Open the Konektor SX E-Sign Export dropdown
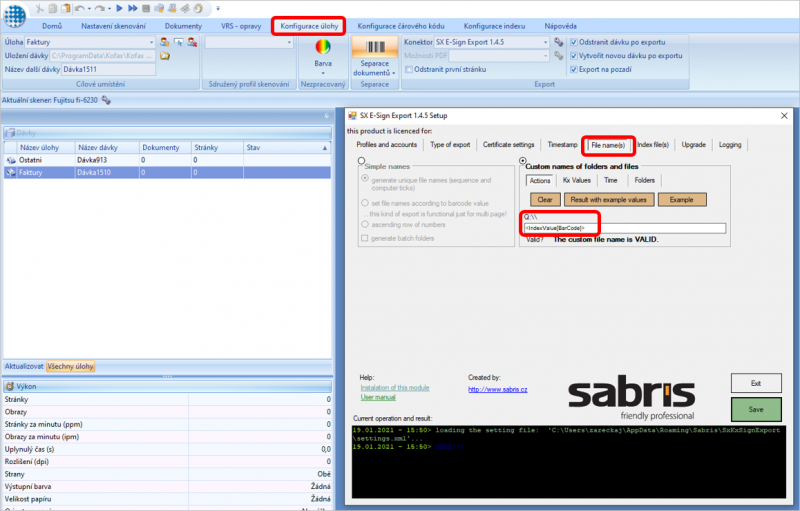Screen dimensions: 800x511 [x=545, y=42]
